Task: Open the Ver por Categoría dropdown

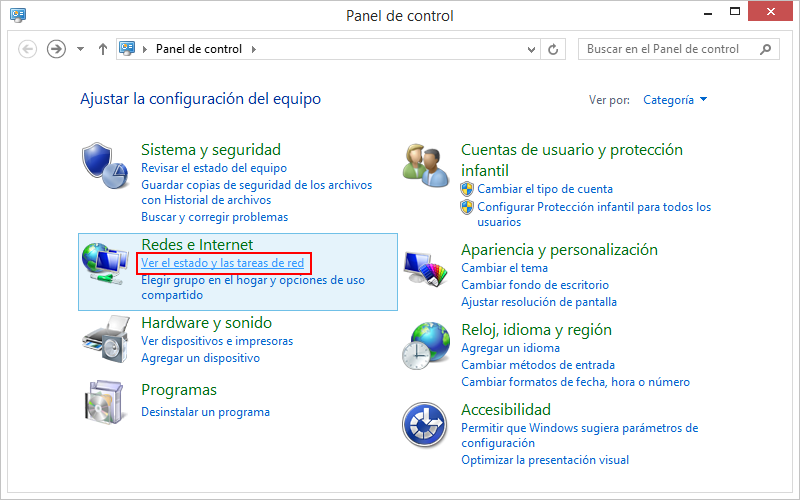Action: 675,100
